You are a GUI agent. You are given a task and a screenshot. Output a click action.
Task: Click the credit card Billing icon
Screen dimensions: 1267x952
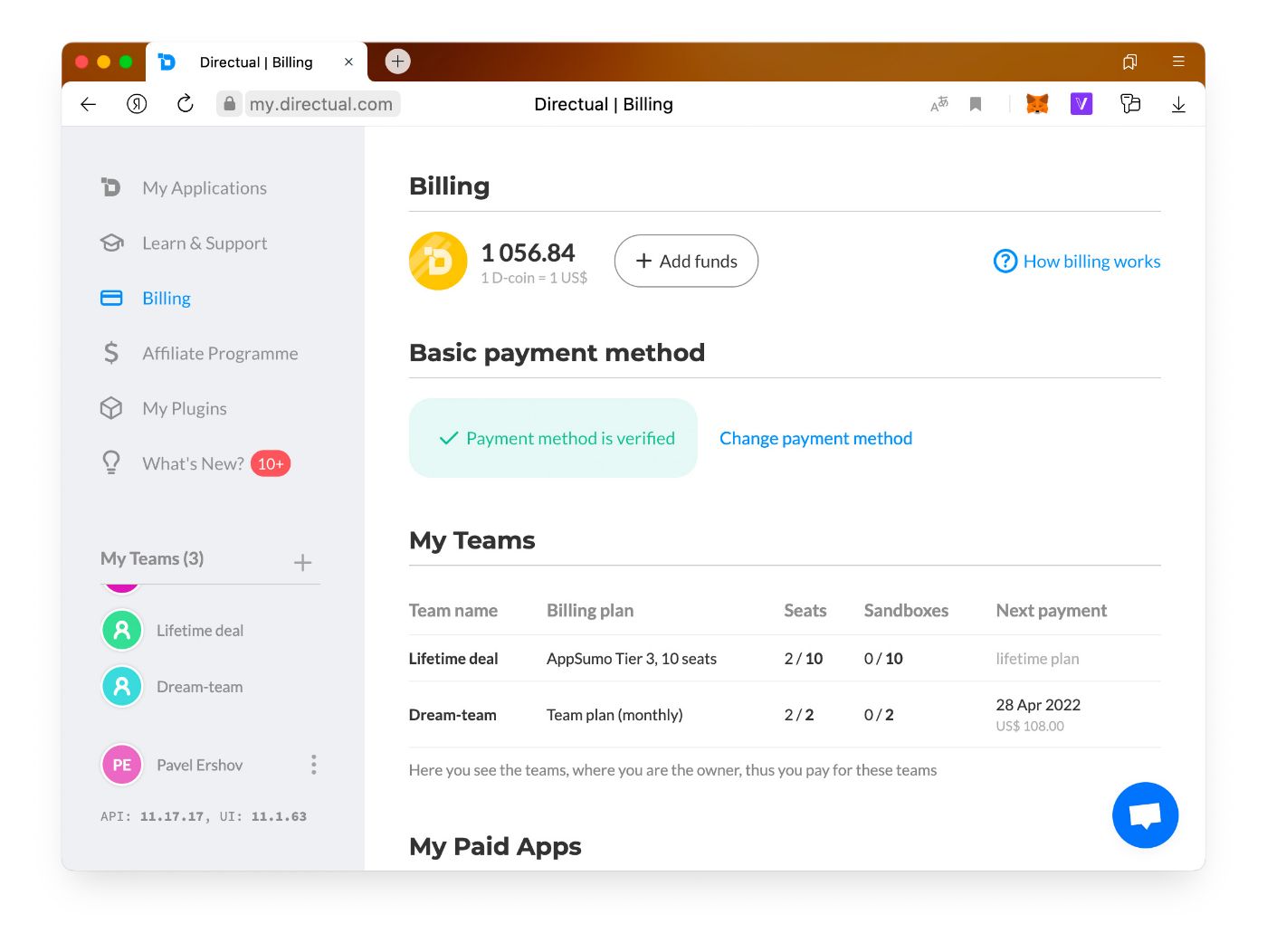pyautogui.click(x=111, y=298)
